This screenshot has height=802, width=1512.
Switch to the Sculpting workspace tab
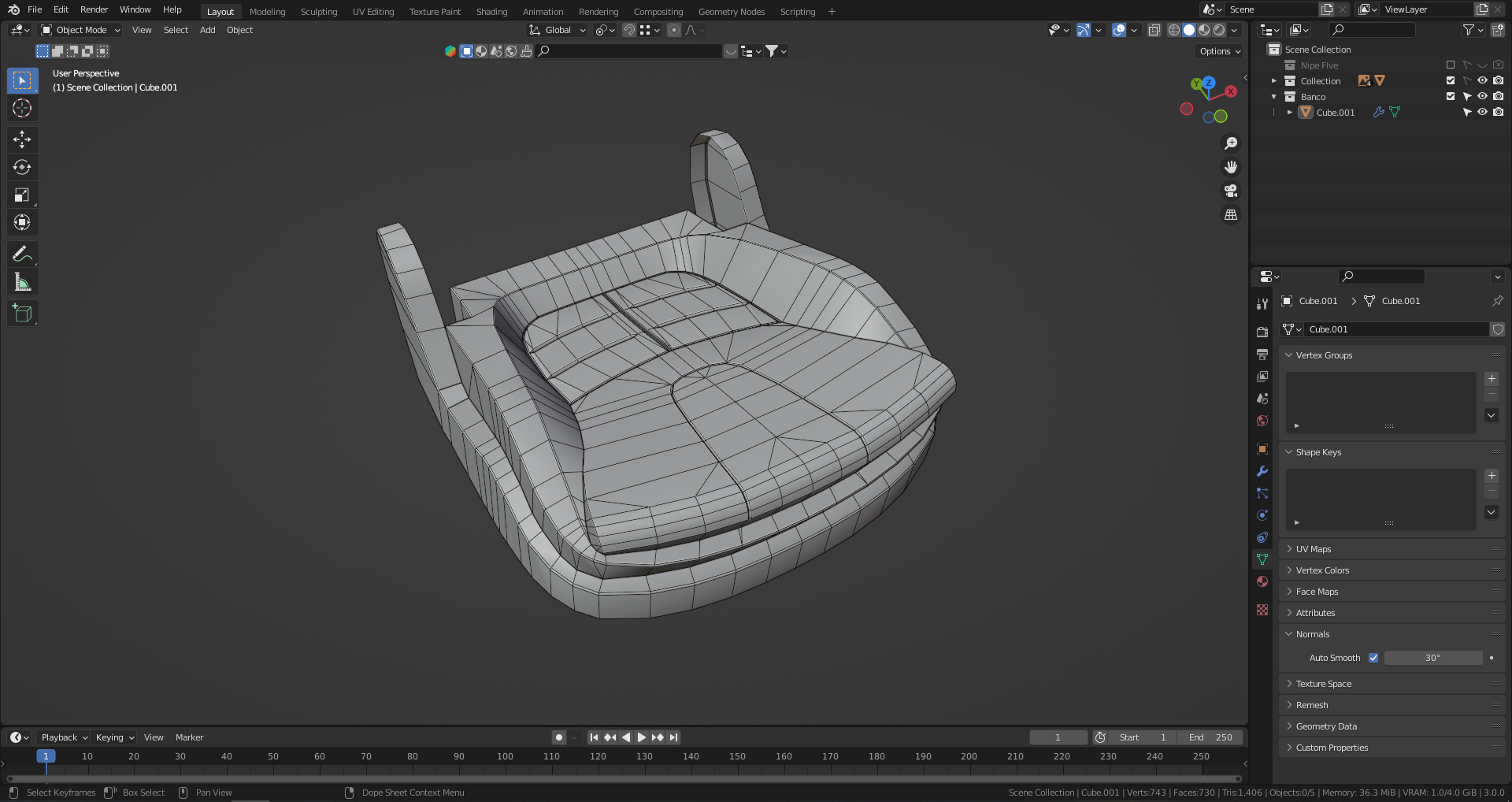(x=319, y=12)
